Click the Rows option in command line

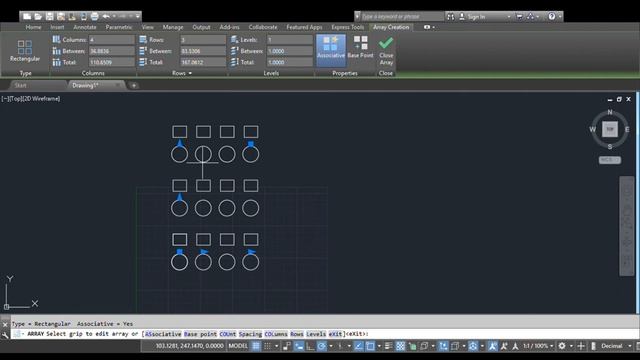(x=297, y=334)
